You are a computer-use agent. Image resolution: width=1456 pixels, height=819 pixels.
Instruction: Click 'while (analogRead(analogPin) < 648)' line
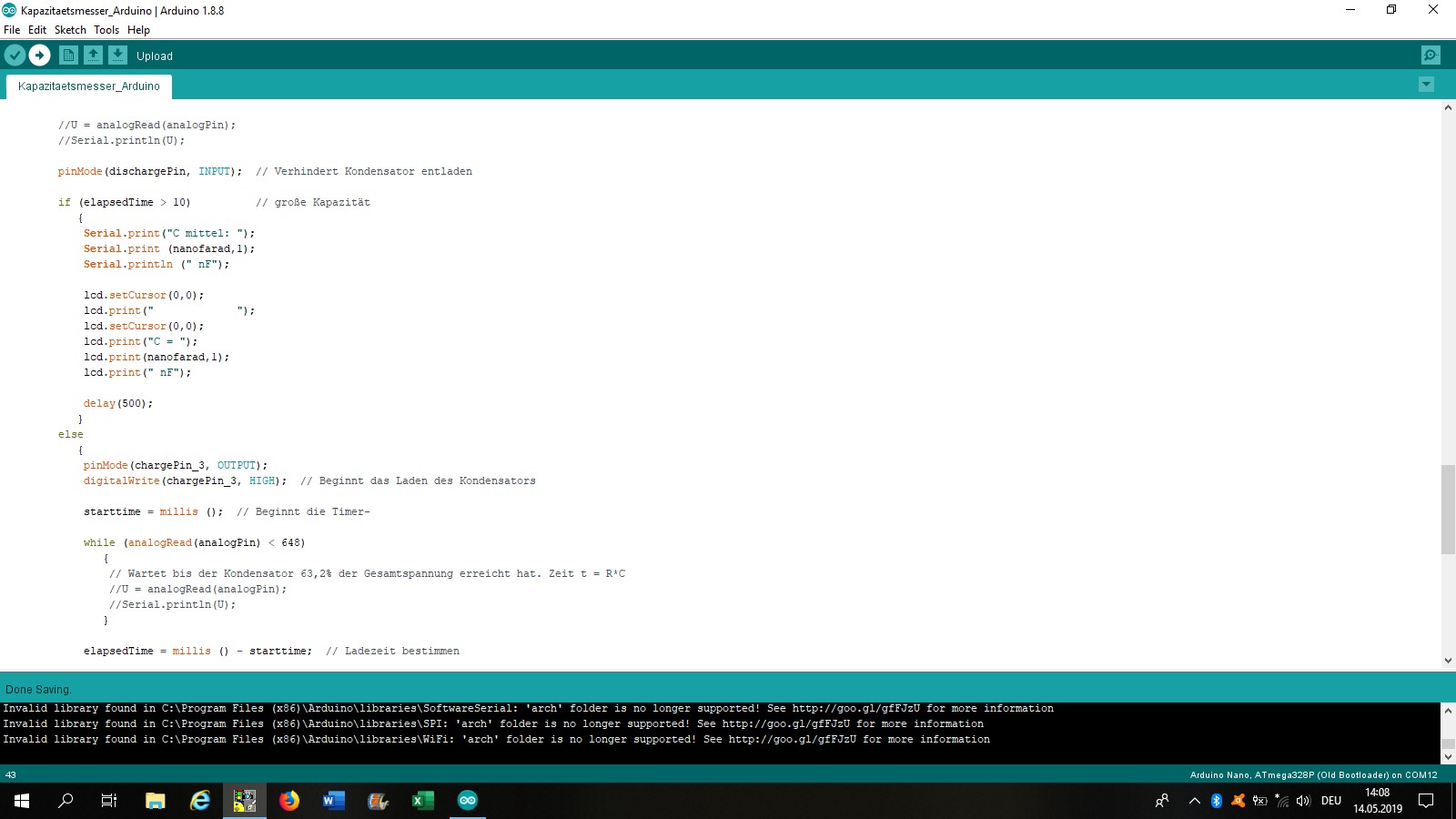(x=195, y=542)
